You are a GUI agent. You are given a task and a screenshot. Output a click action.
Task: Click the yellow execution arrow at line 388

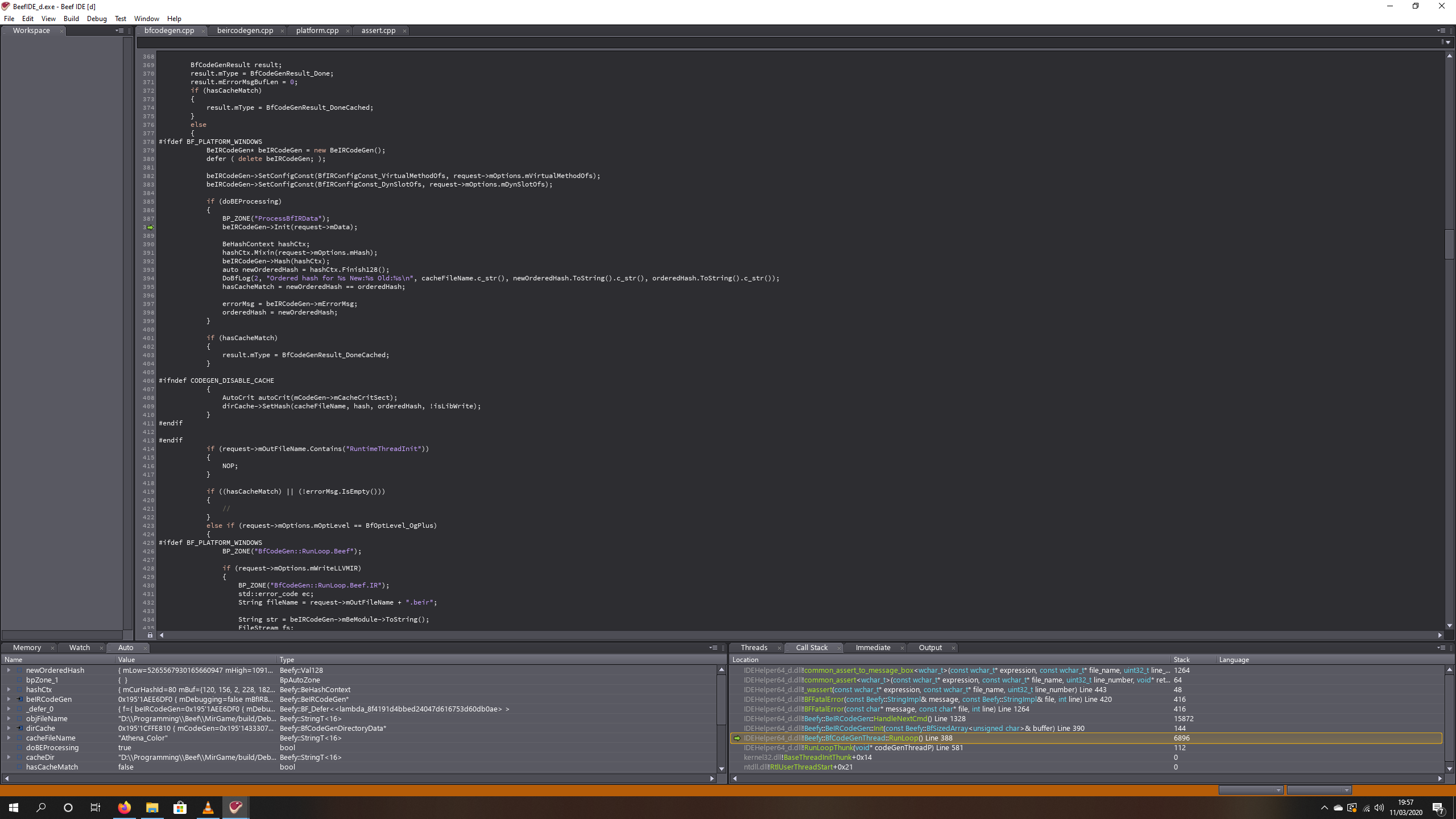point(150,226)
